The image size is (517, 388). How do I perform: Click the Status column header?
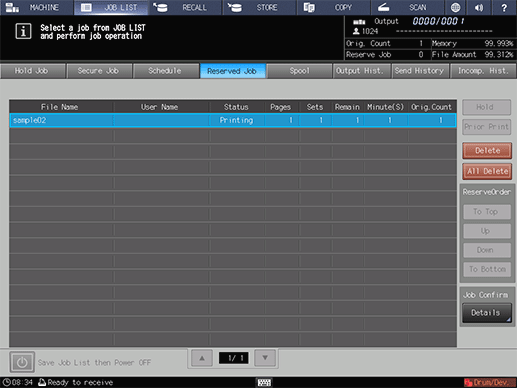point(236,107)
